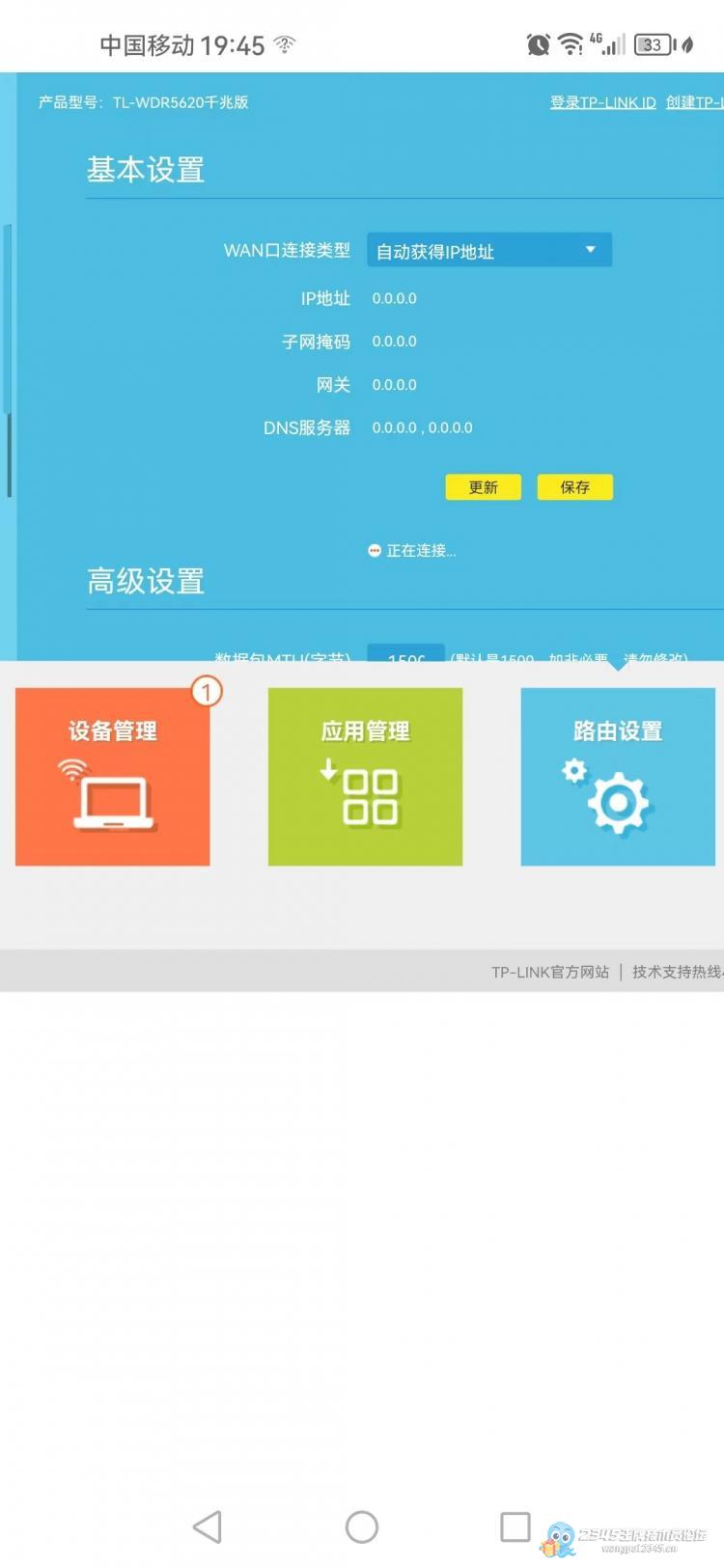Click the 技术支持热线 footer text
The width and height of the screenshot is (724, 1568).
(678, 972)
